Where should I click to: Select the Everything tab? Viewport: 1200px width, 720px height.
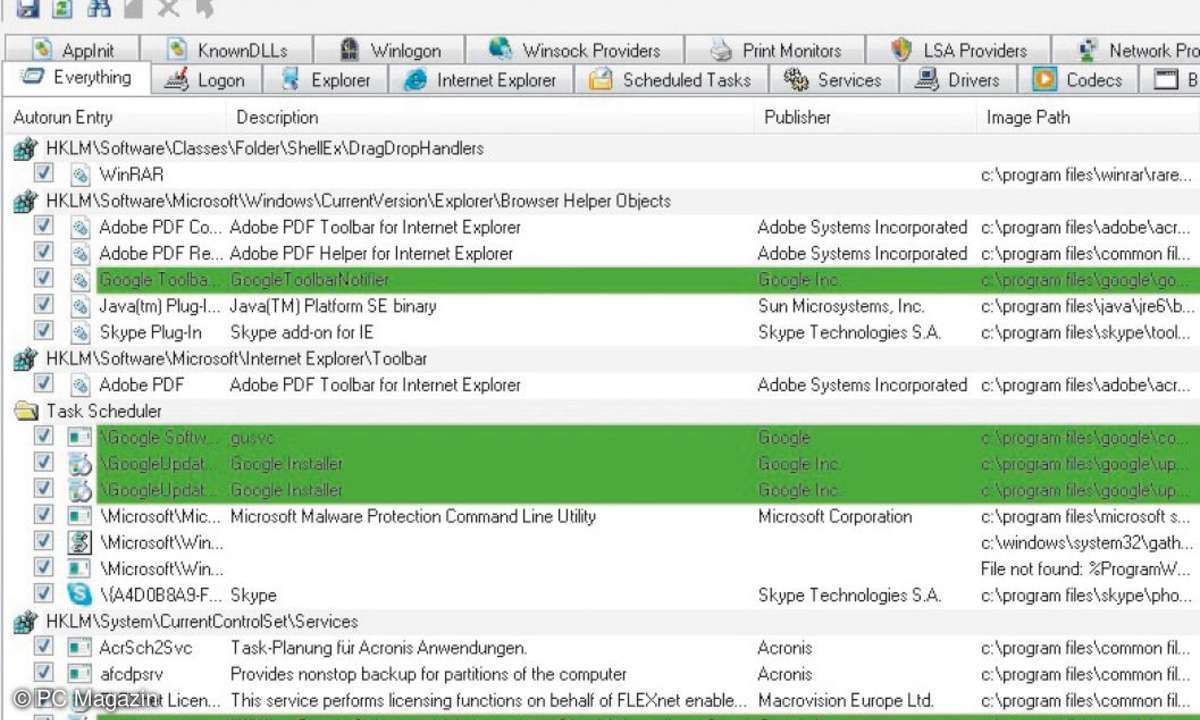click(x=76, y=78)
